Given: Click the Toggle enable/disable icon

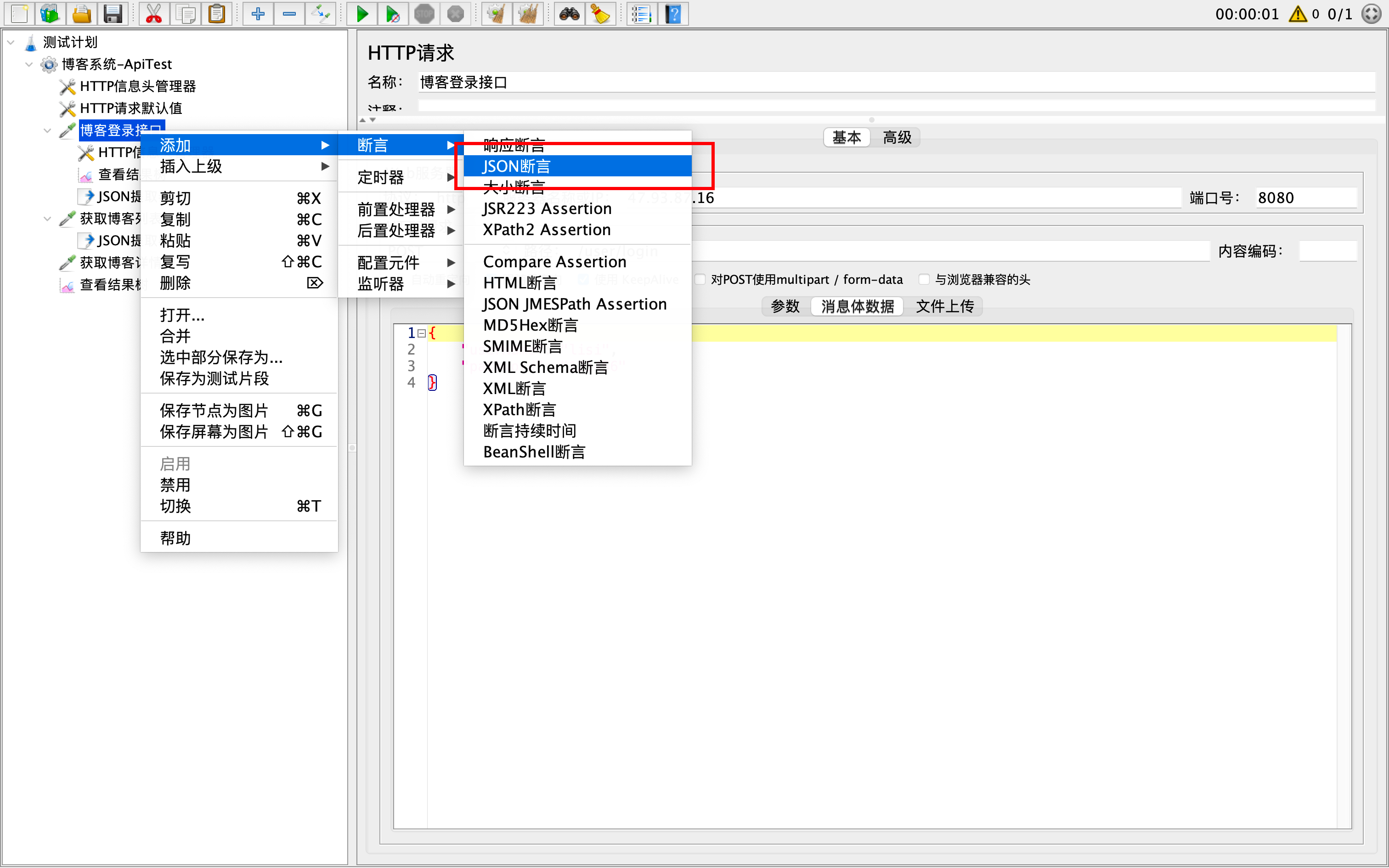Looking at the screenshot, I should pos(320,13).
